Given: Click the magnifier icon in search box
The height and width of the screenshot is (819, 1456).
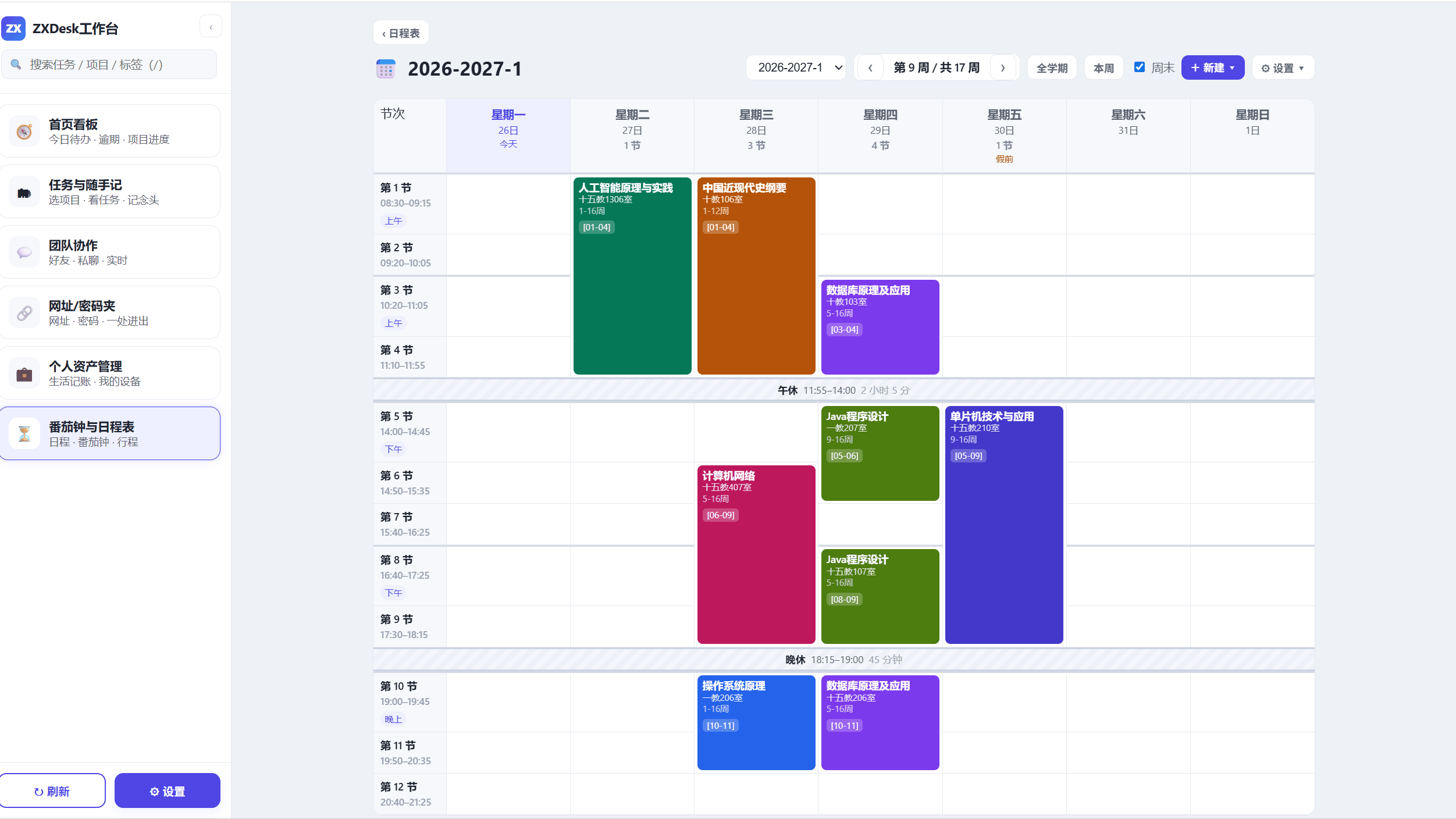Looking at the screenshot, I should coord(16,65).
